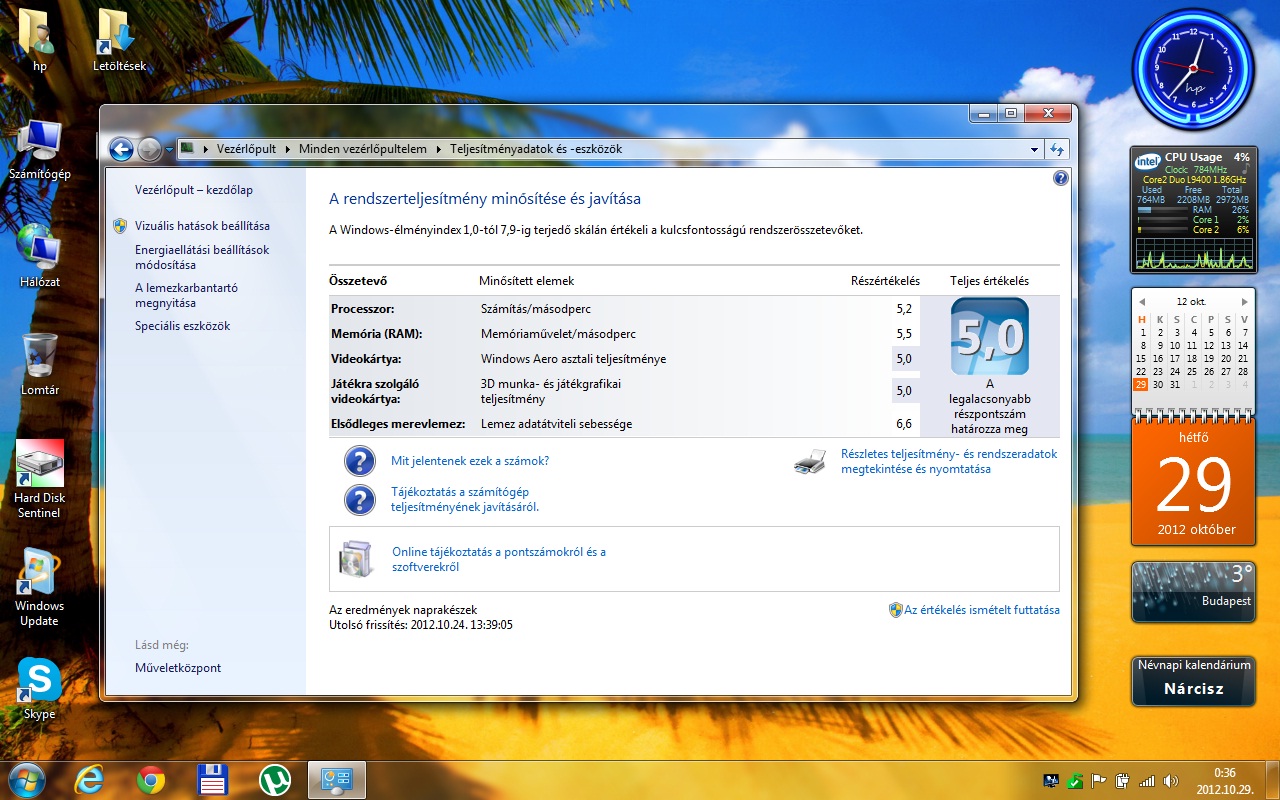Select Elsődleges merevlemez score 6,6

904,424
